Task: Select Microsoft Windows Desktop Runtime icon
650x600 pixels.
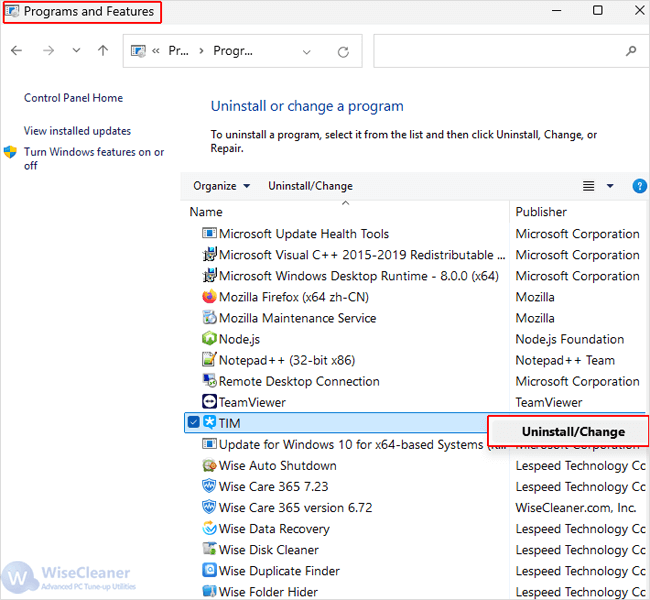Action: [x=209, y=275]
